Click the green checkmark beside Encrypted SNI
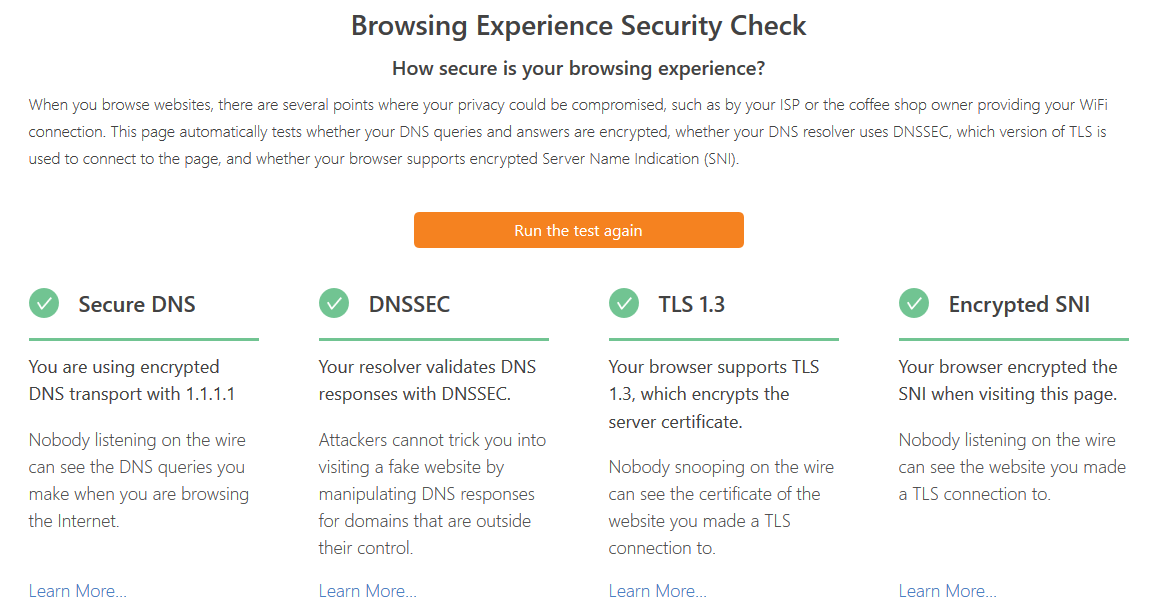The height and width of the screenshot is (615, 1158). click(x=914, y=303)
